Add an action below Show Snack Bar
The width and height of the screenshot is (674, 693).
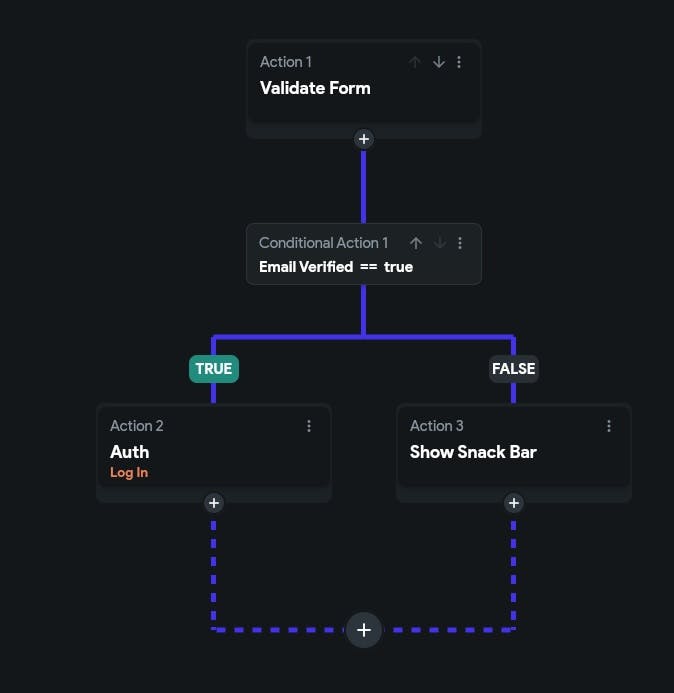point(514,503)
